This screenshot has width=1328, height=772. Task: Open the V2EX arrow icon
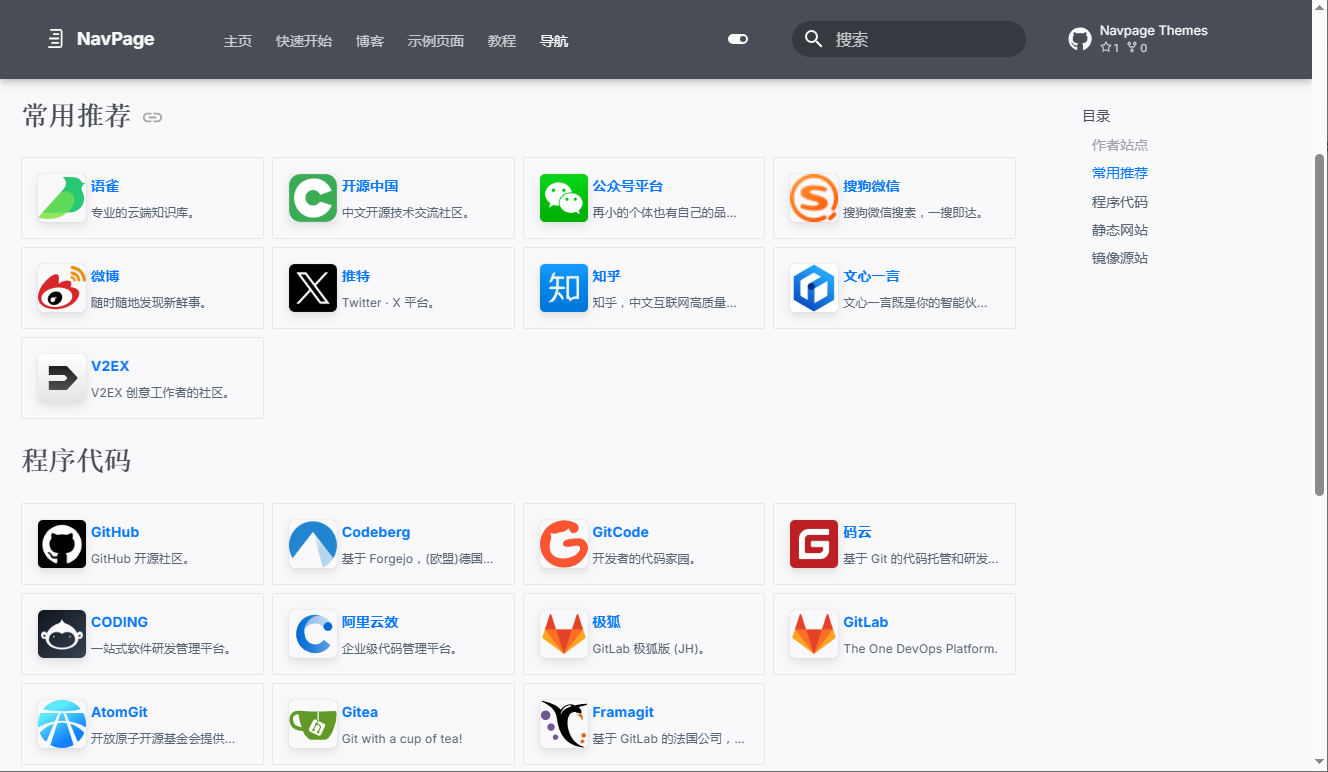tap(62, 378)
